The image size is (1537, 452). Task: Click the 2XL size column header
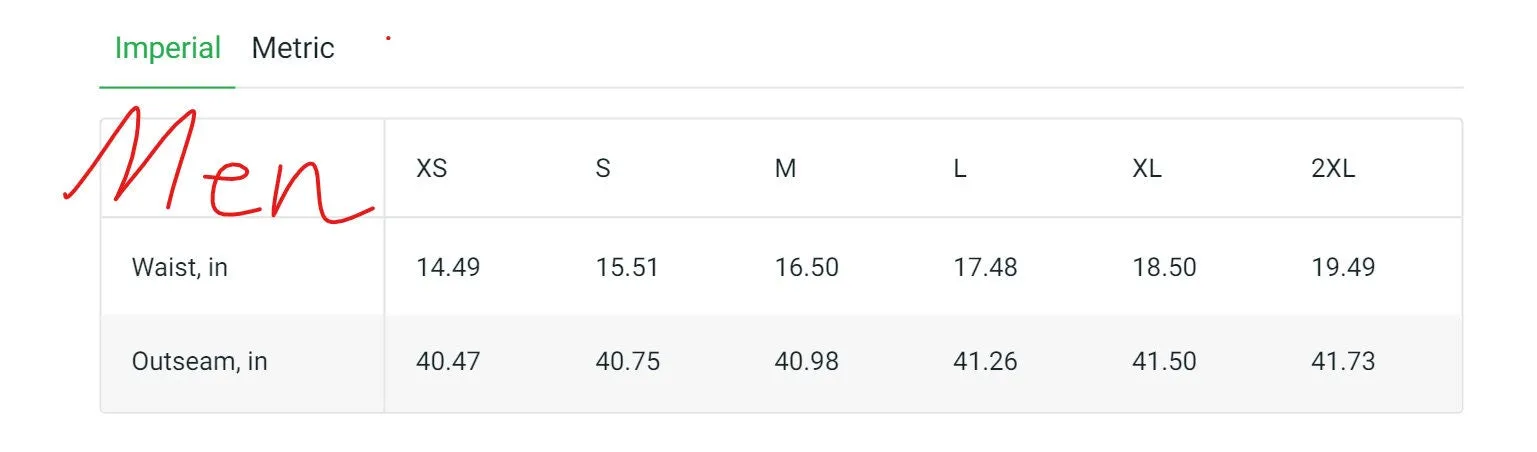pos(1333,169)
